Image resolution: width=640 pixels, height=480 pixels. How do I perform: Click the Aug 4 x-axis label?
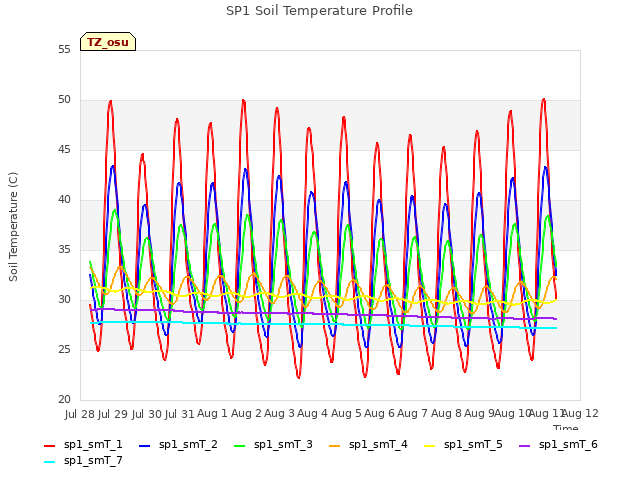pyautogui.click(x=313, y=413)
